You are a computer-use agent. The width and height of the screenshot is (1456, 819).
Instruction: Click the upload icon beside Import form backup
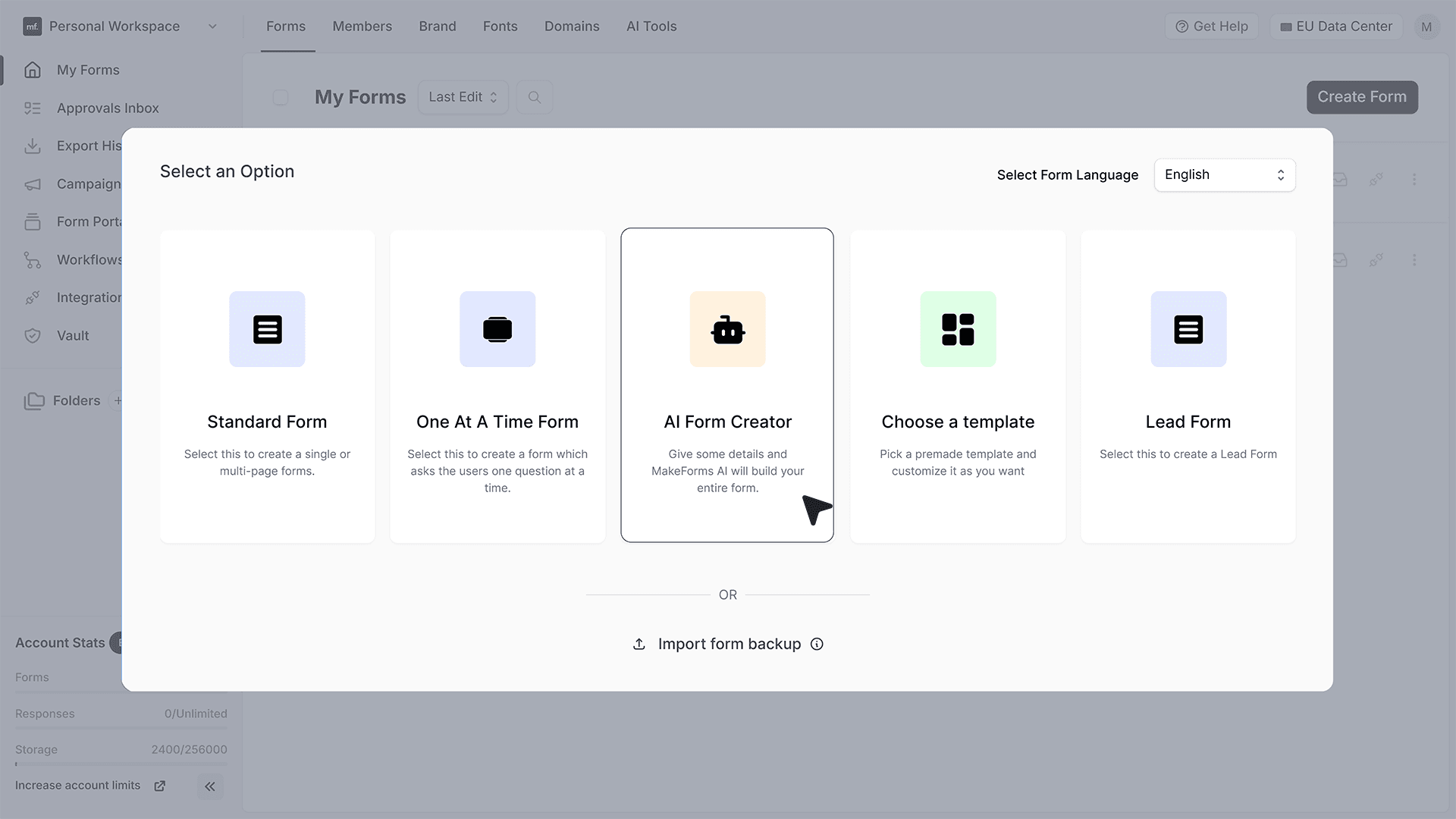coord(639,644)
